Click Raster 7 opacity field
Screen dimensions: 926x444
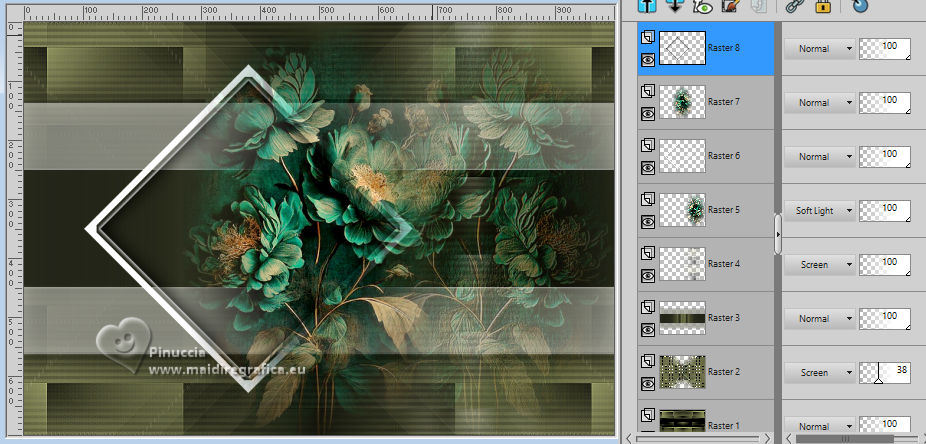click(885, 103)
